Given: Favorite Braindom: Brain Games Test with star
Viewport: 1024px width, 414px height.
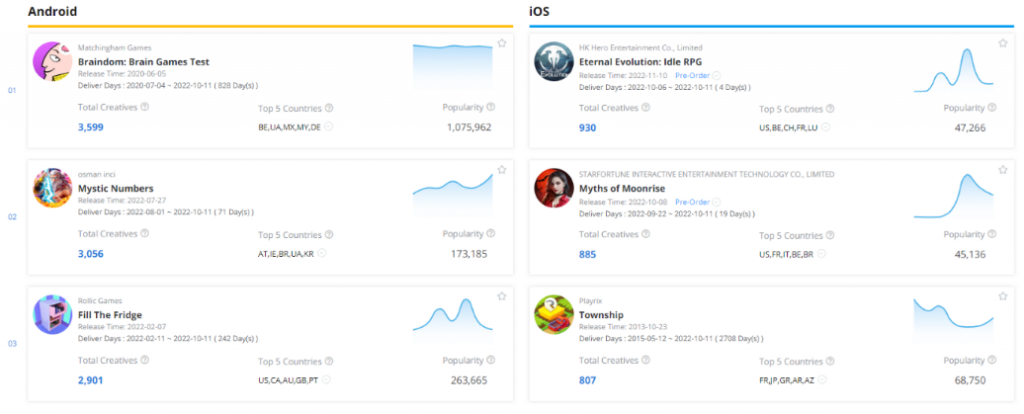Looking at the screenshot, I should [x=502, y=43].
